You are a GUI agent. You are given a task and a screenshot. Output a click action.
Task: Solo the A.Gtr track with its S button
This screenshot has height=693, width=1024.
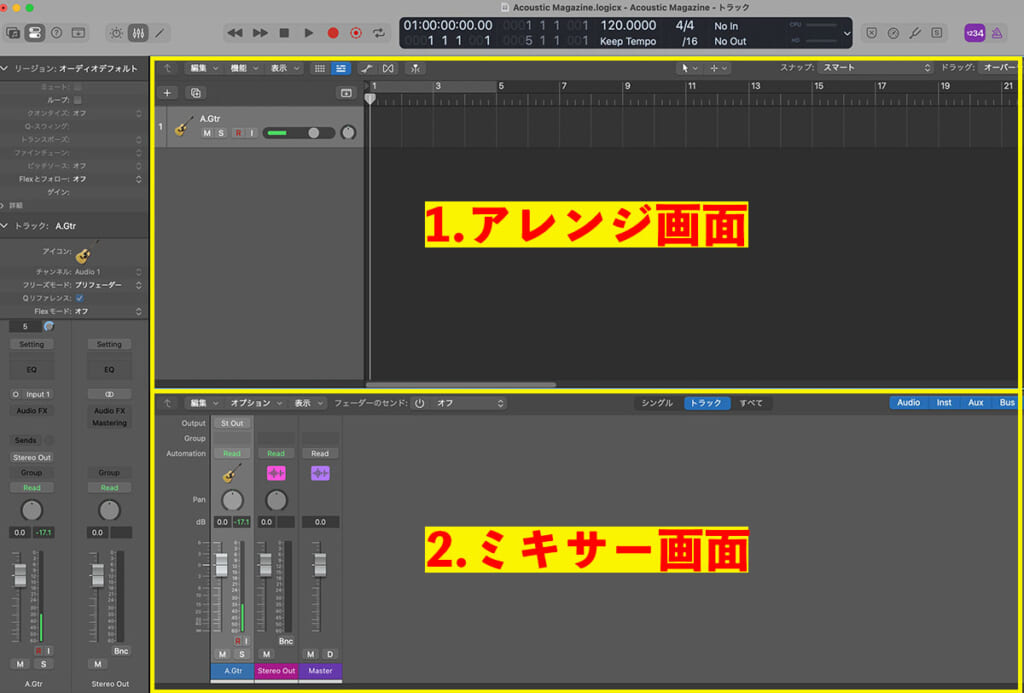(220, 132)
